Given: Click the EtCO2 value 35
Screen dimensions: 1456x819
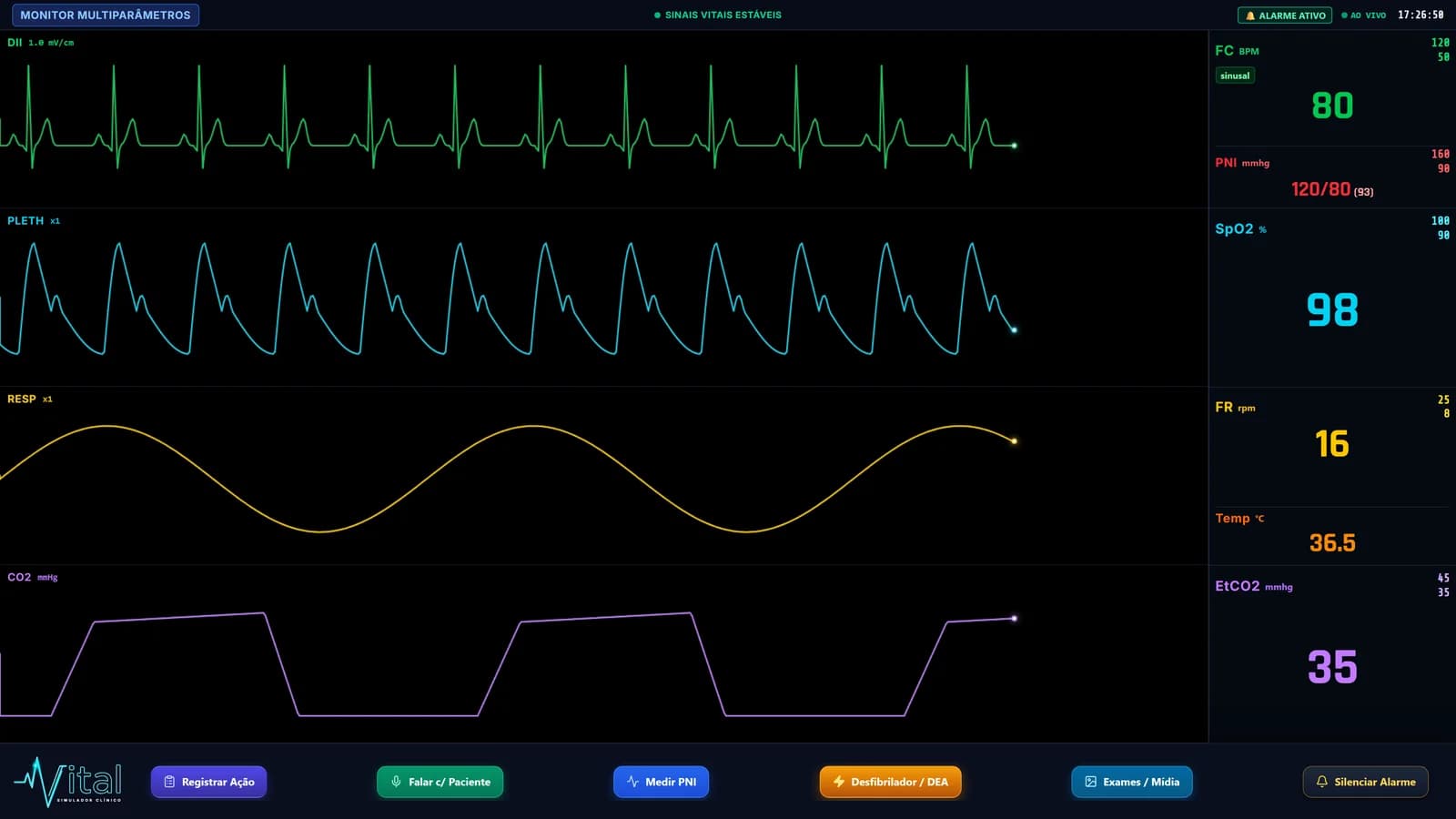Looking at the screenshot, I should pos(1332,667).
